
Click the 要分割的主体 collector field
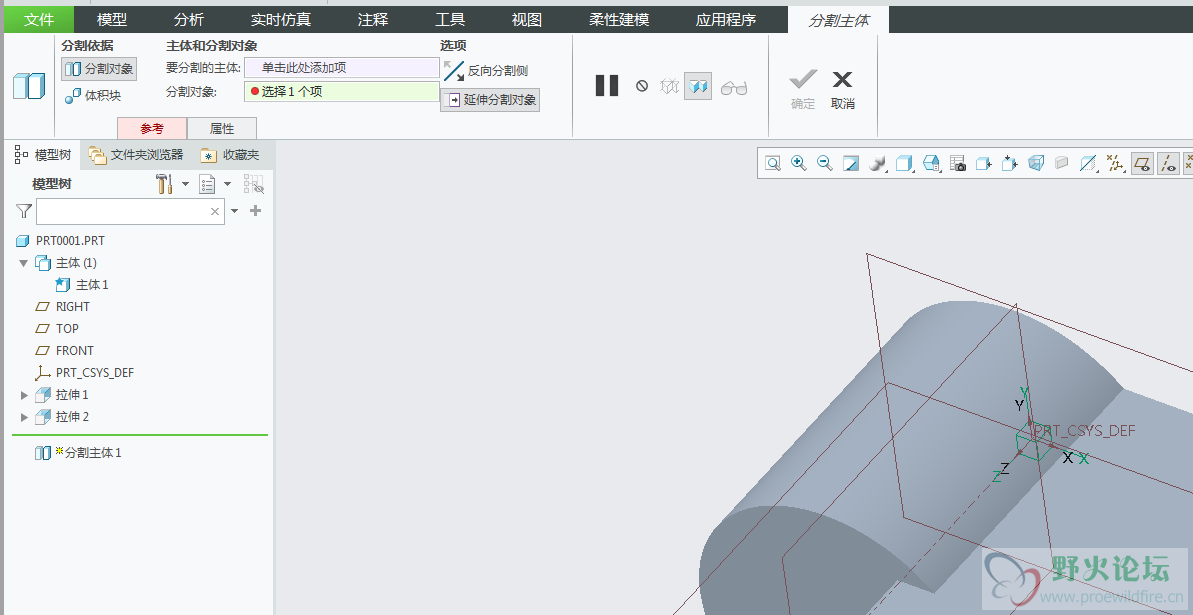(x=342, y=68)
